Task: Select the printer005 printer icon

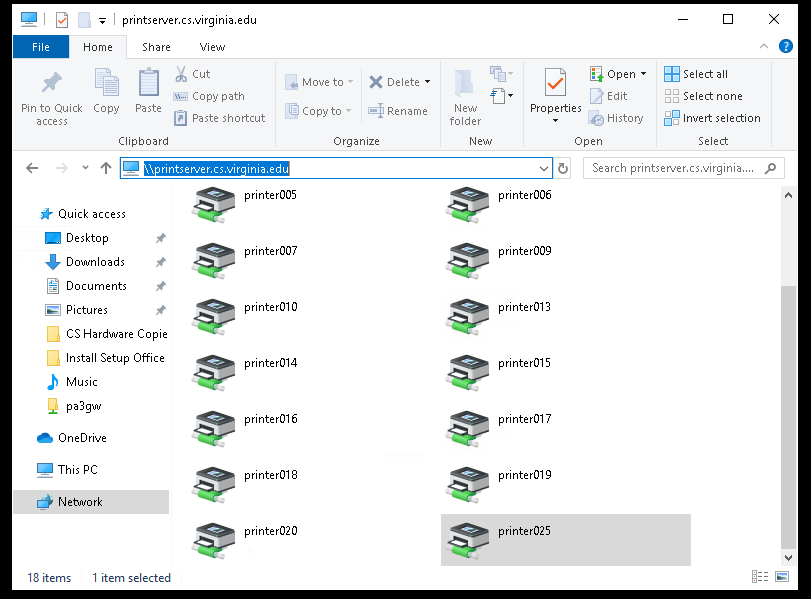Action: pyautogui.click(x=213, y=204)
